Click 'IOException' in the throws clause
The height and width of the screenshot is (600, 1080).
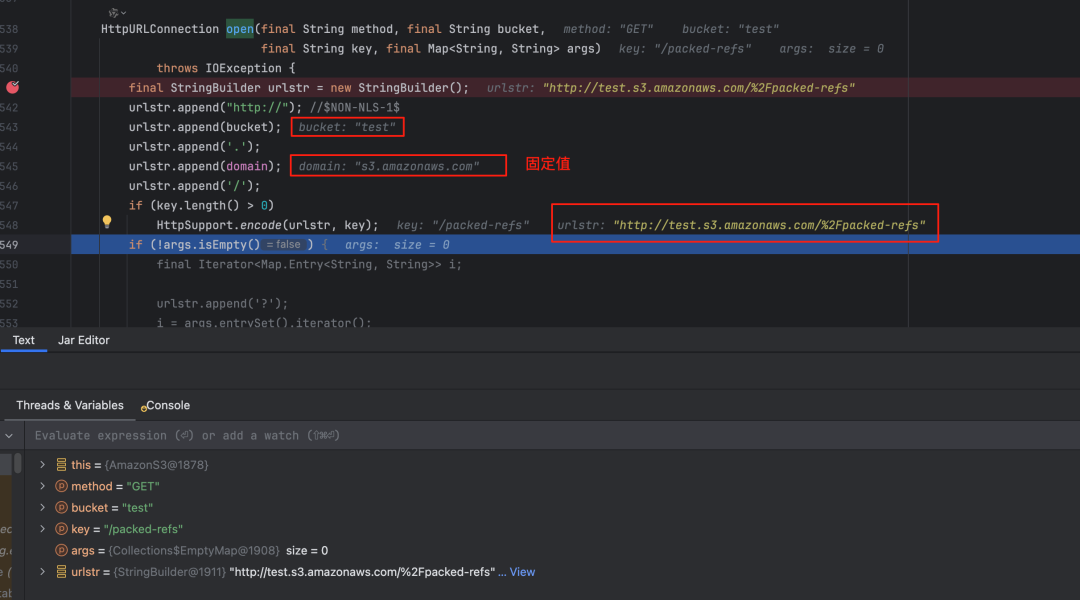click(x=243, y=68)
